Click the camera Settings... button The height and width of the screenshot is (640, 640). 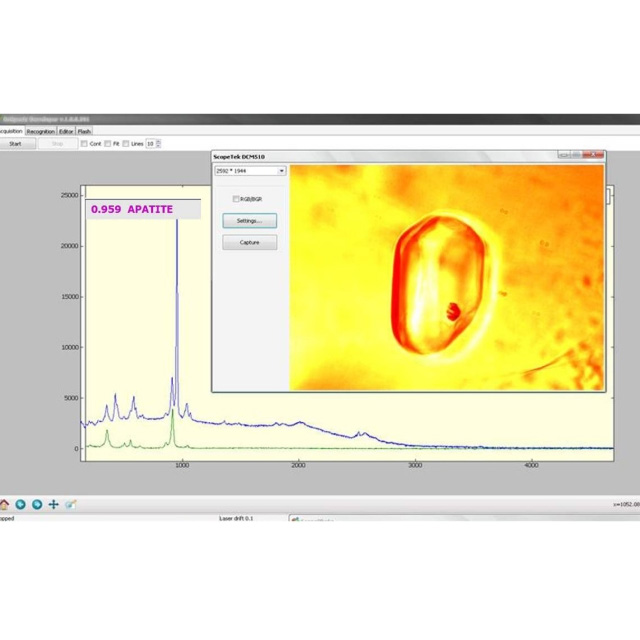(x=249, y=220)
